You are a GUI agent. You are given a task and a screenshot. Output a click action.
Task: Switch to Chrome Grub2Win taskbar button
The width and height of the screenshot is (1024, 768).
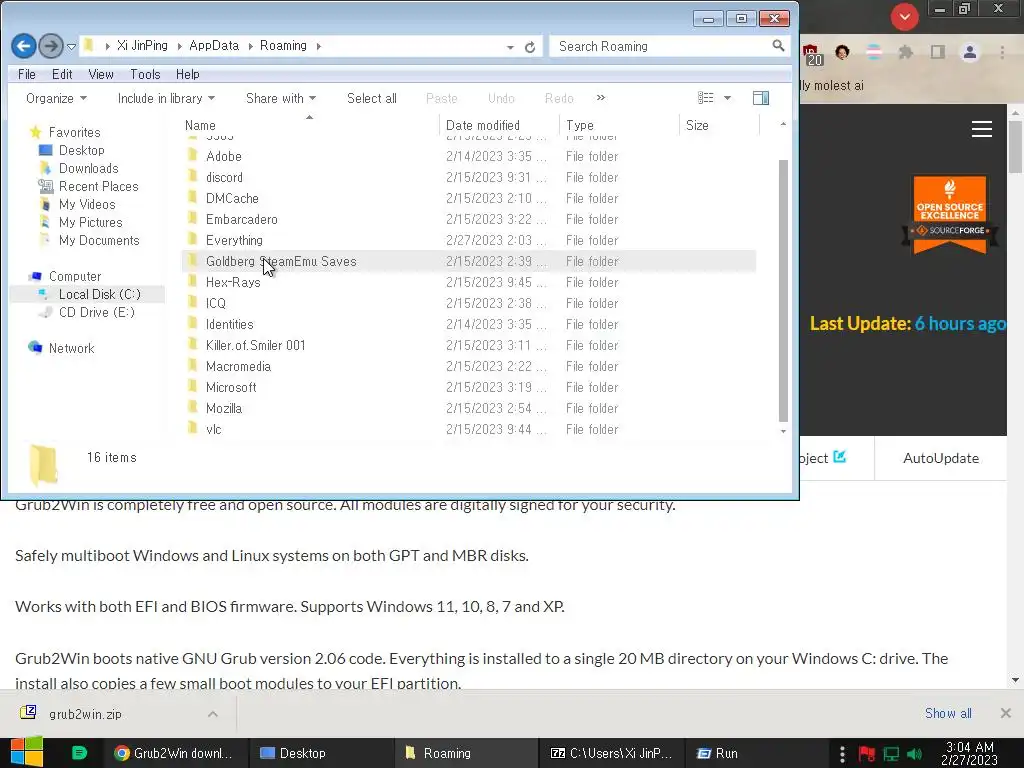174,753
